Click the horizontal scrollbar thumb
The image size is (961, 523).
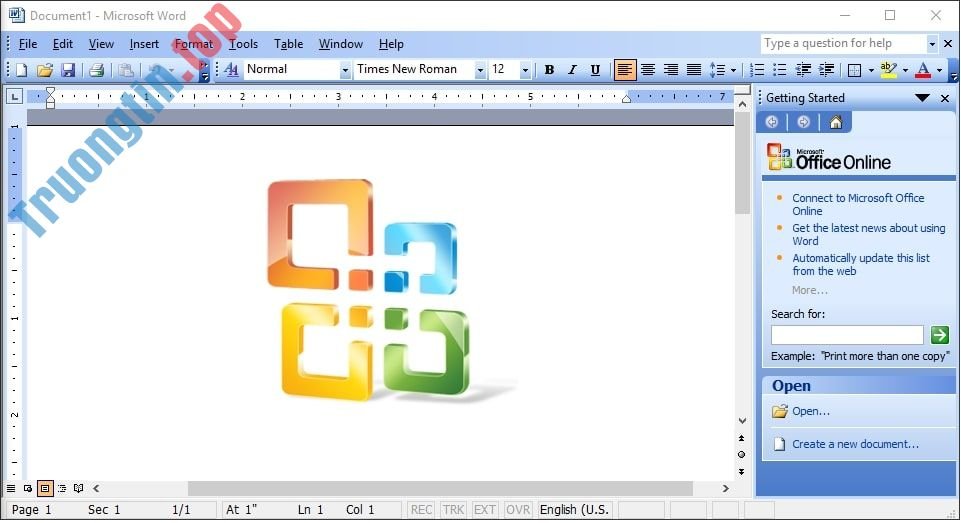tap(440, 489)
